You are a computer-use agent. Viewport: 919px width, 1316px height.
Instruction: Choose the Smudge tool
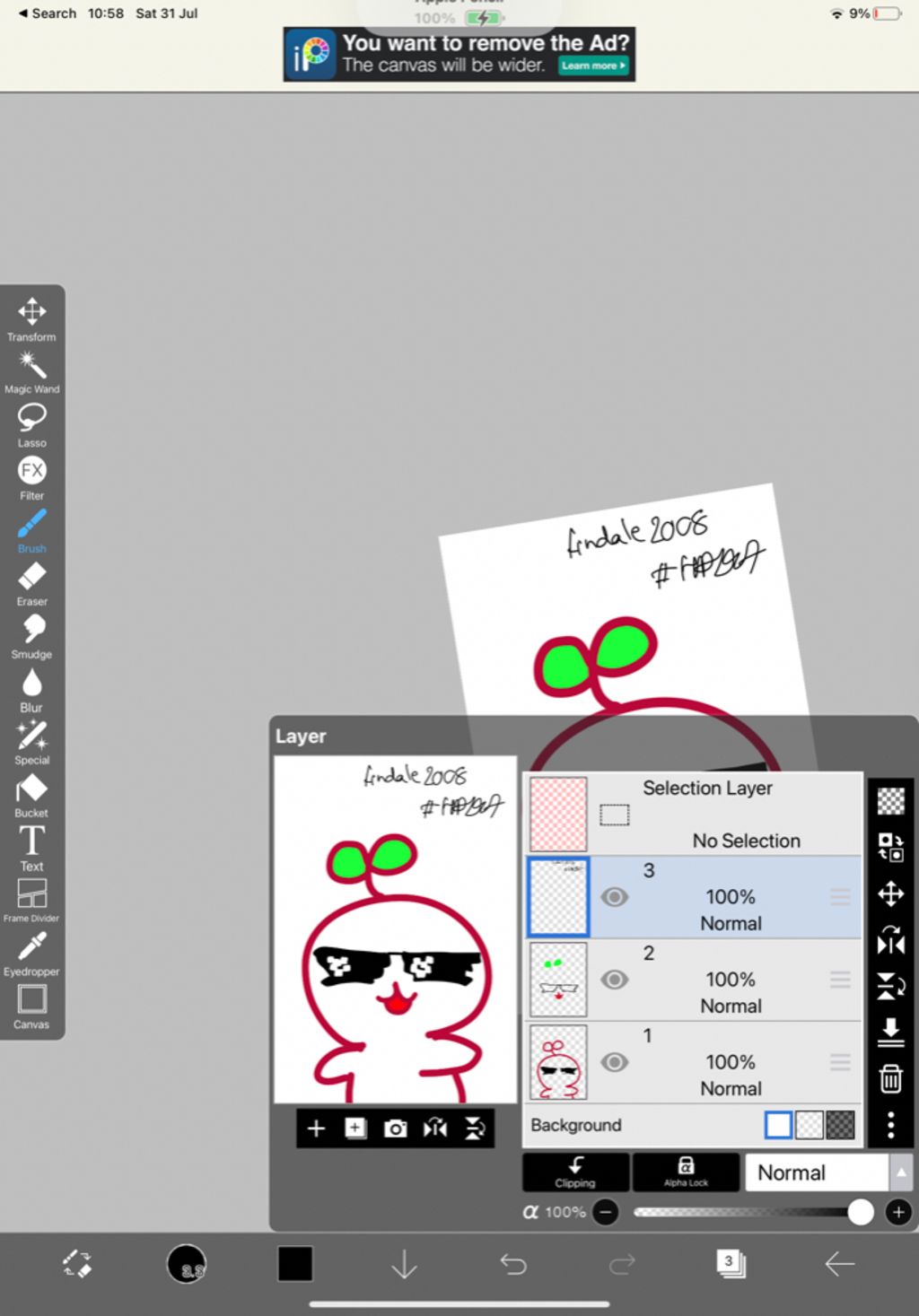[x=31, y=635]
